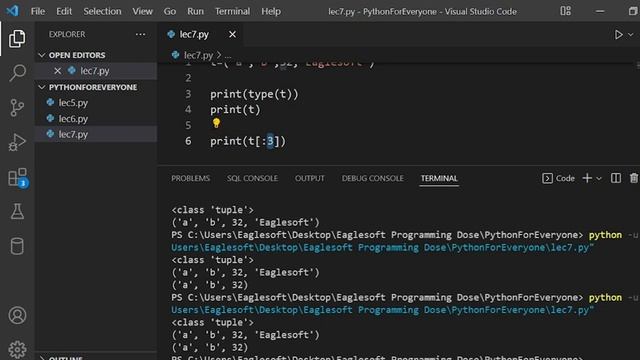Open the Terminal menu
The image size is (640, 360).
click(x=232, y=11)
